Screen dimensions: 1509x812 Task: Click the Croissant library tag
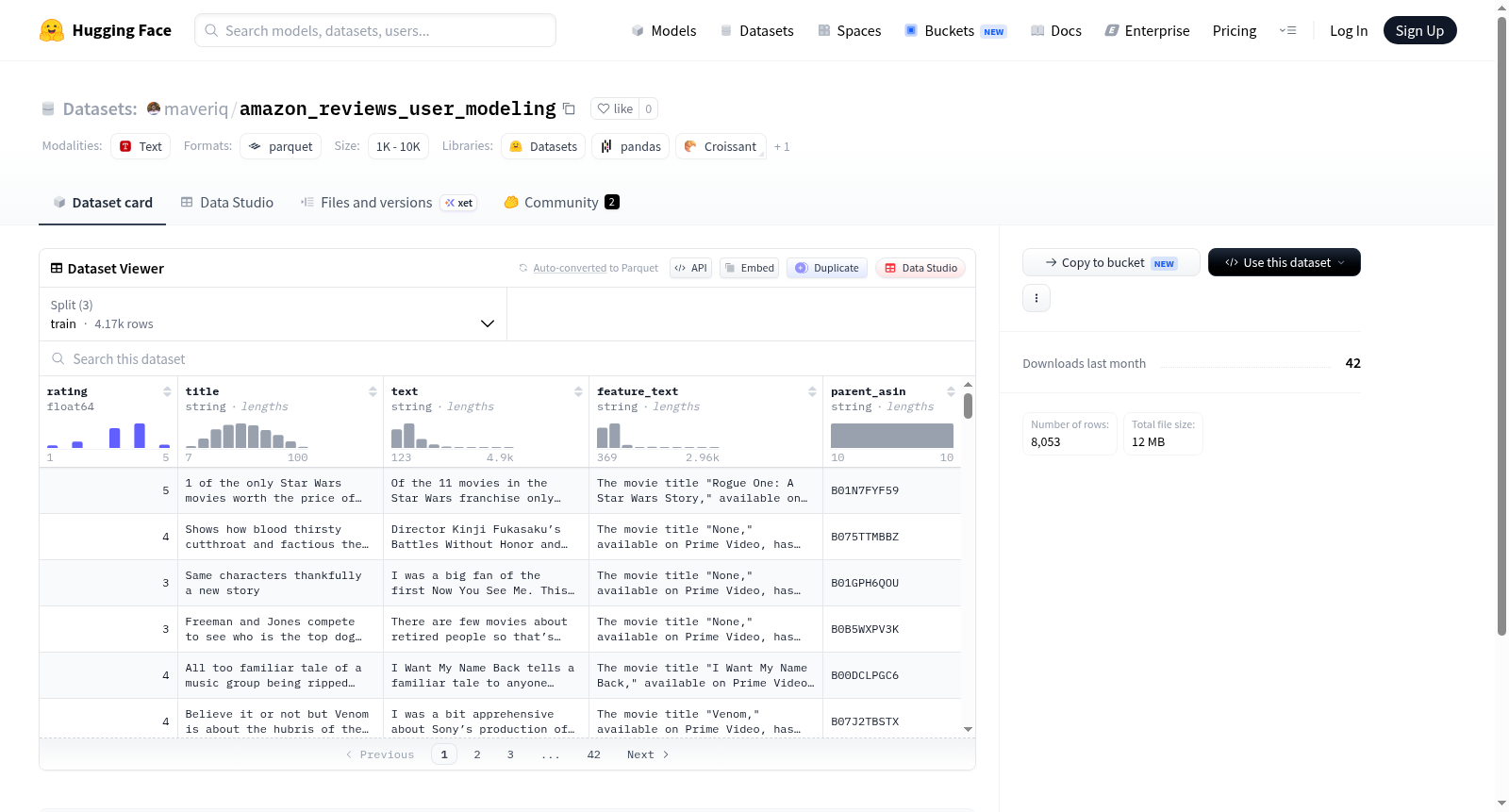pos(721,146)
